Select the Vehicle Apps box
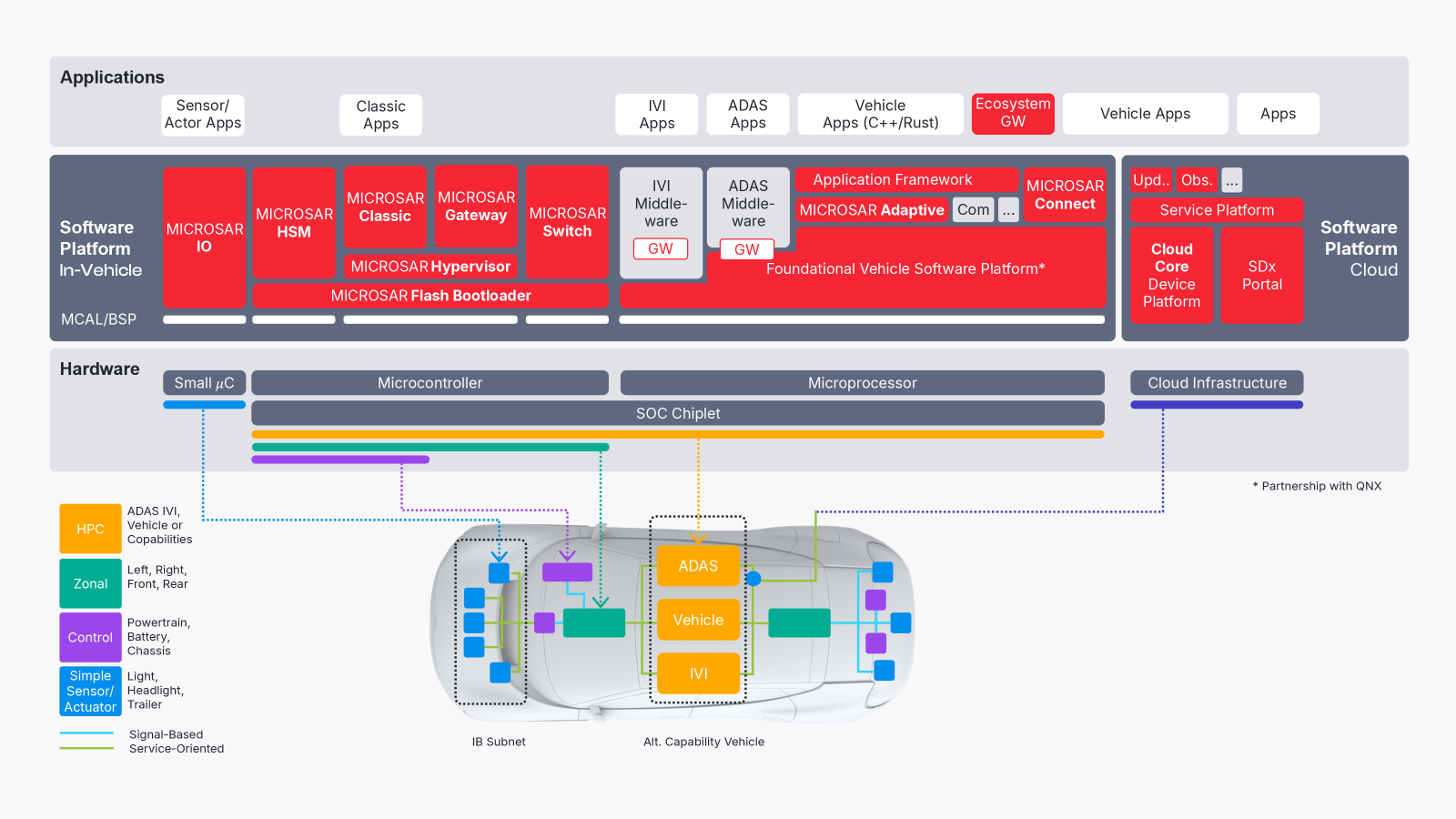 tap(1146, 114)
